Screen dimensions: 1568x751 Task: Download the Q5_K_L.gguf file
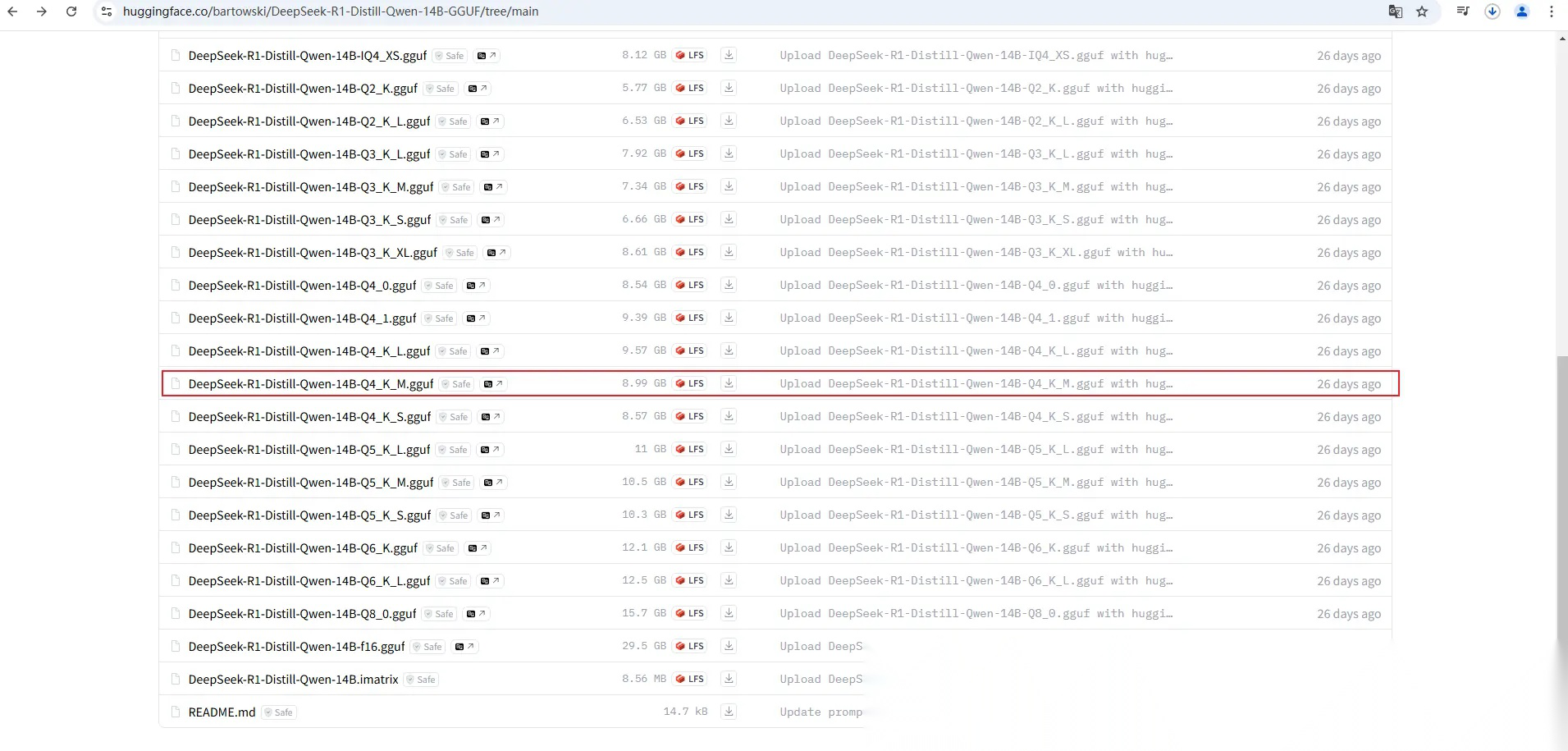[x=729, y=449]
